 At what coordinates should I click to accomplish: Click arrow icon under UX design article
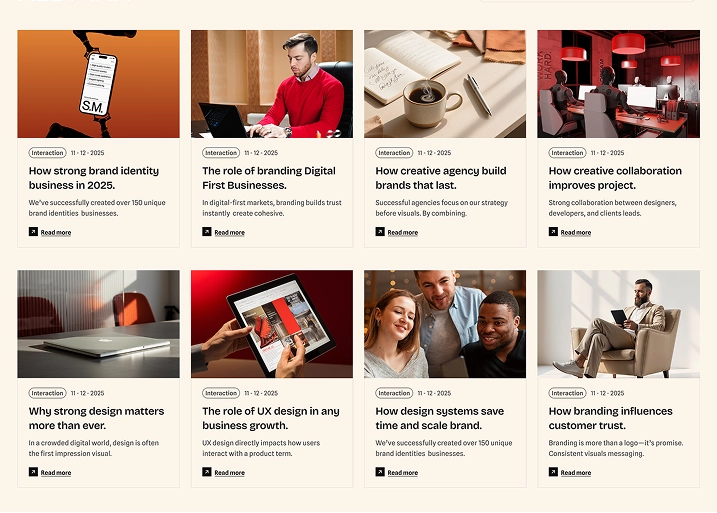[x=207, y=472]
